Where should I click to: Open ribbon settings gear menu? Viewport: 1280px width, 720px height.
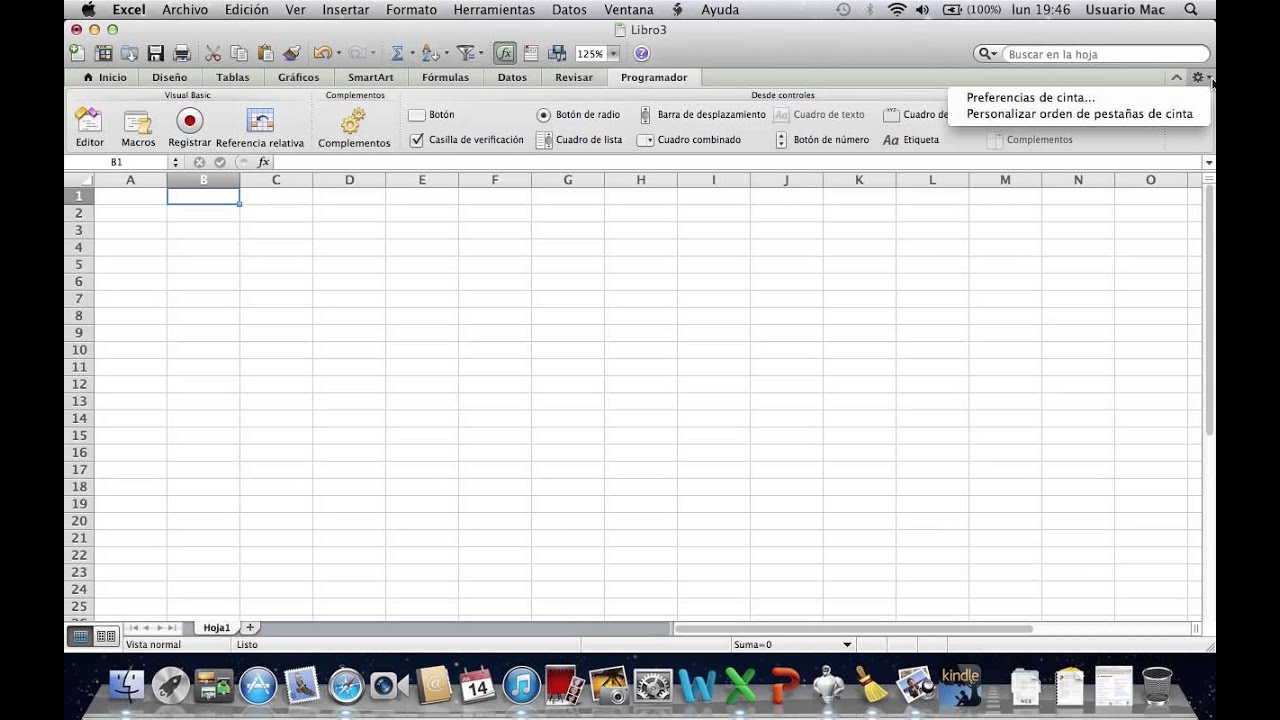[1200, 77]
